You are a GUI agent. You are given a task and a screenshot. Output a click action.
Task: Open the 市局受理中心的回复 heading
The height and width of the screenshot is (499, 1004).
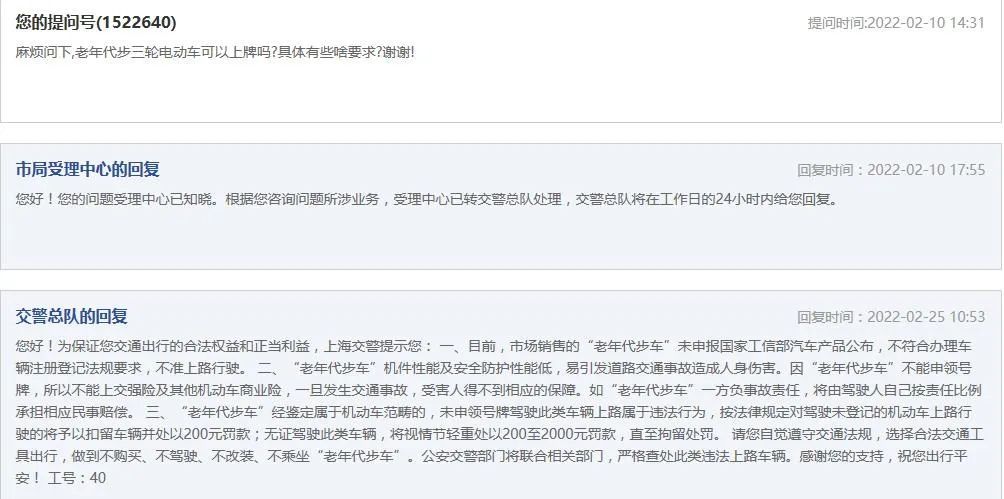pyautogui.click(x=88, y=170)
